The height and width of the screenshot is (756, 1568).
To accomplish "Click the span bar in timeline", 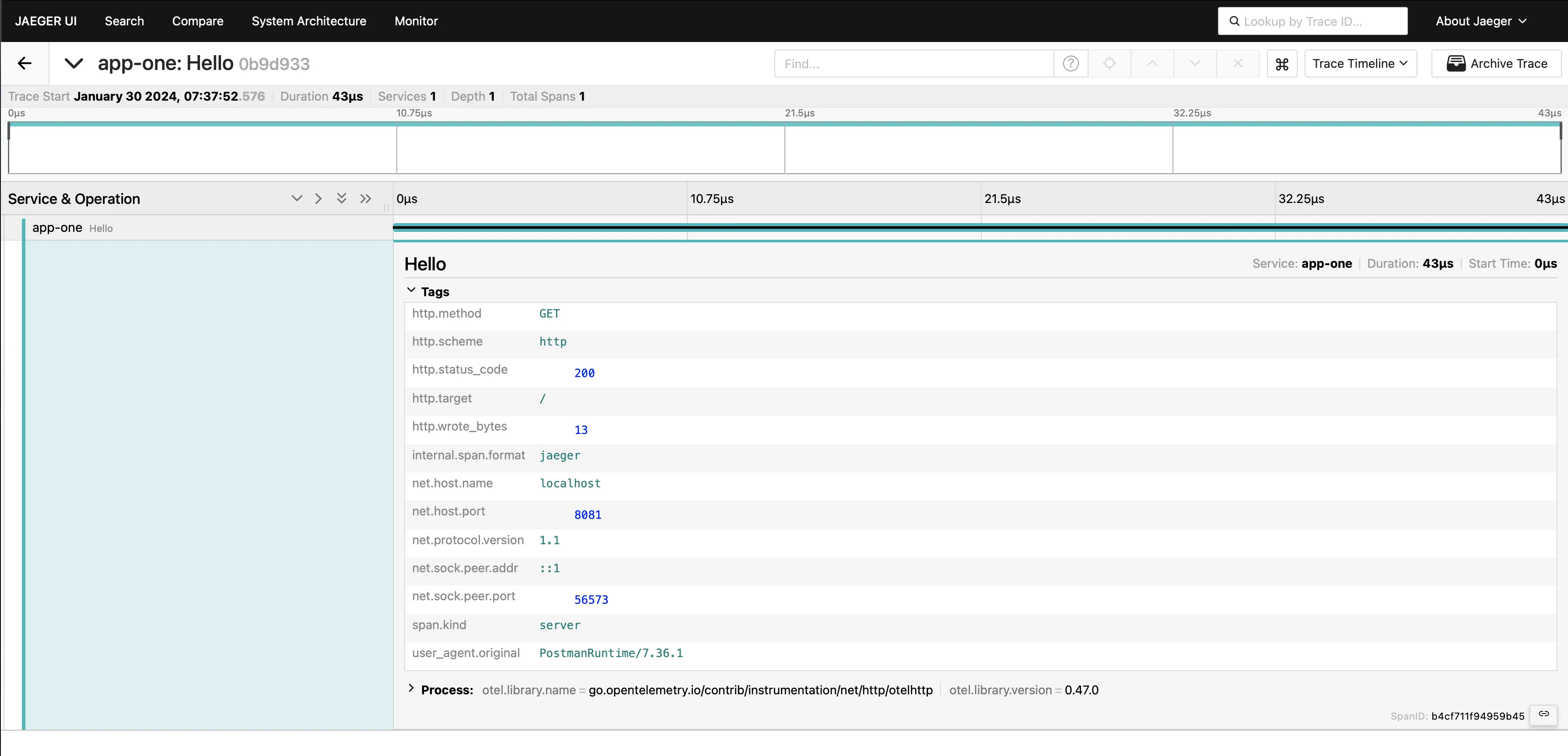I will [x=980, y=227].
